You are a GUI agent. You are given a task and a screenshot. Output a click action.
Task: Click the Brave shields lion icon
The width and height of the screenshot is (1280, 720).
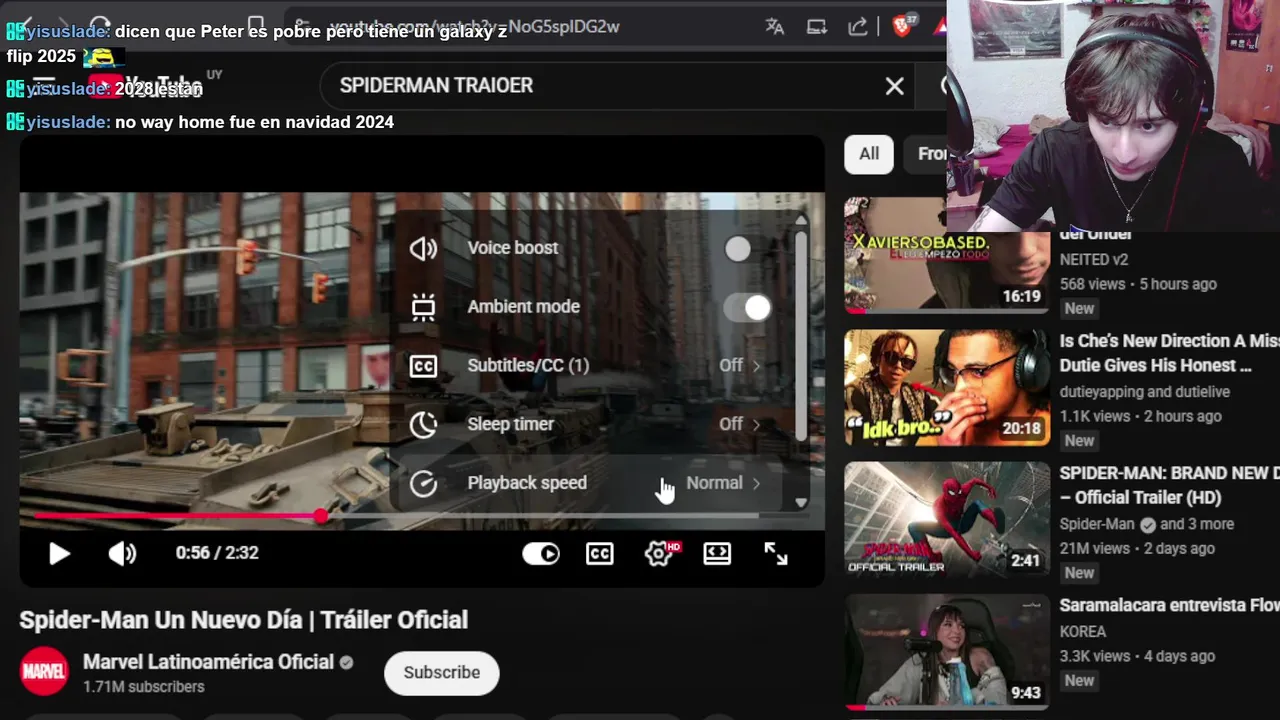click(901, 27)
